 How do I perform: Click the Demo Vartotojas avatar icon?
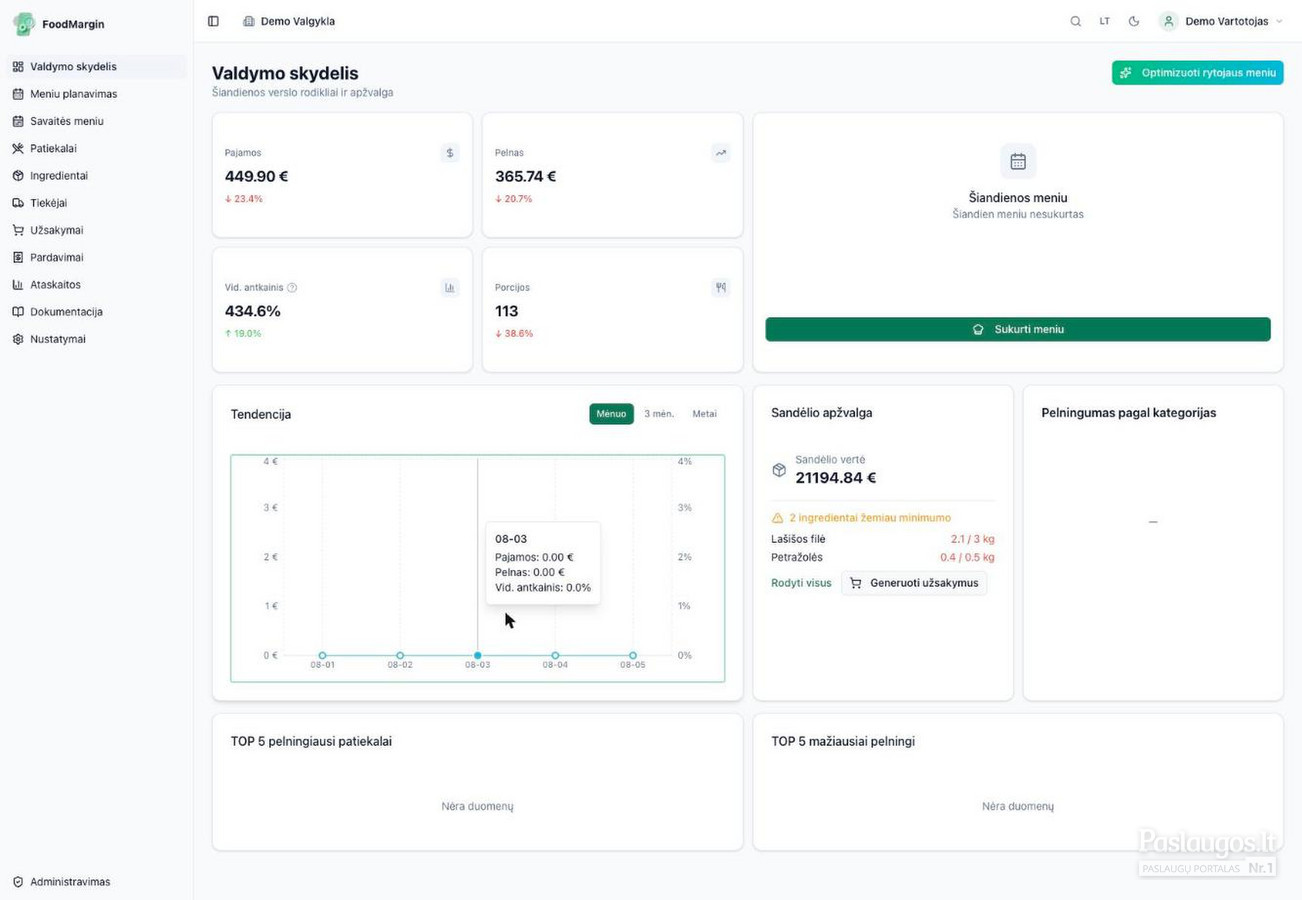[1168, 21]
